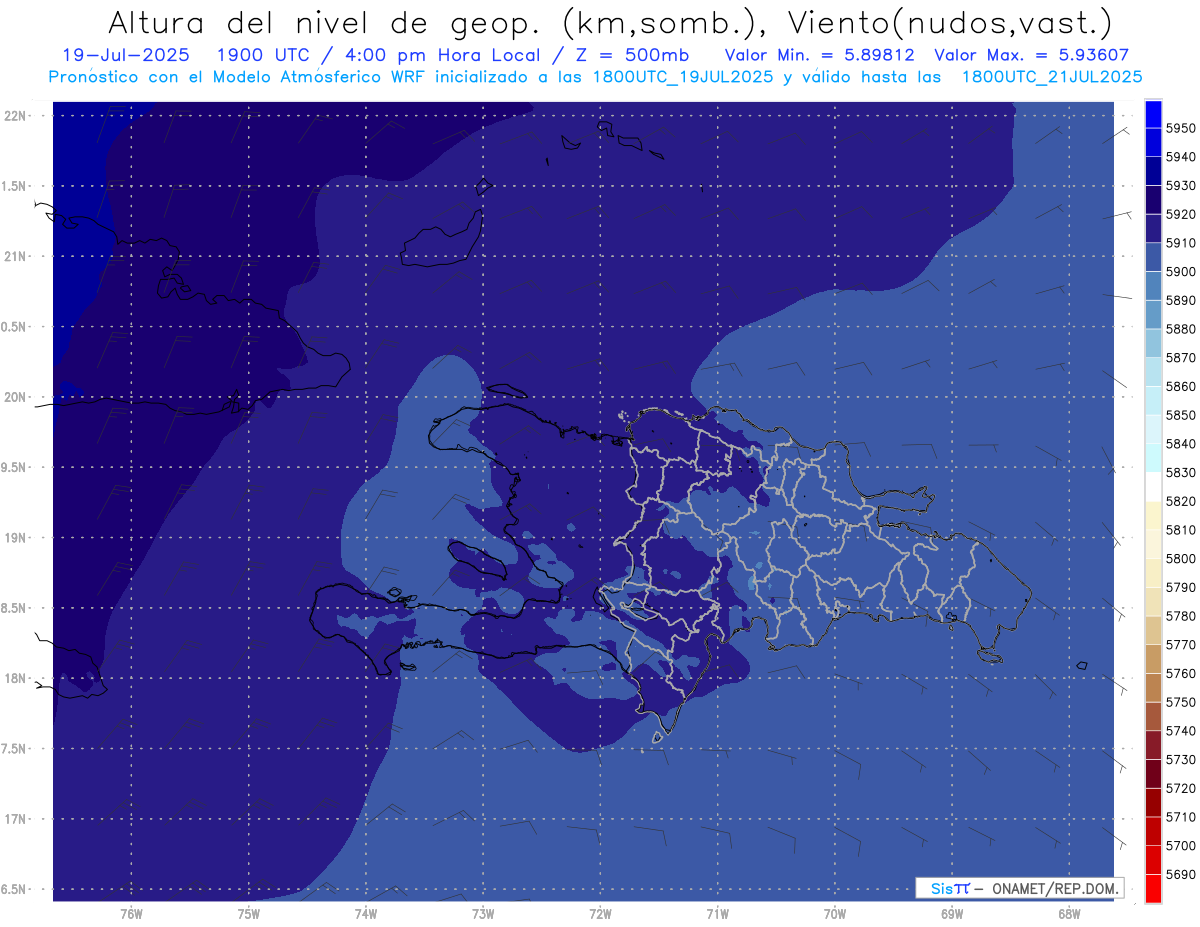Click the longitude axis label 76W
The width and height of the screenshot is (1200, 927).
tap(131, 913)
